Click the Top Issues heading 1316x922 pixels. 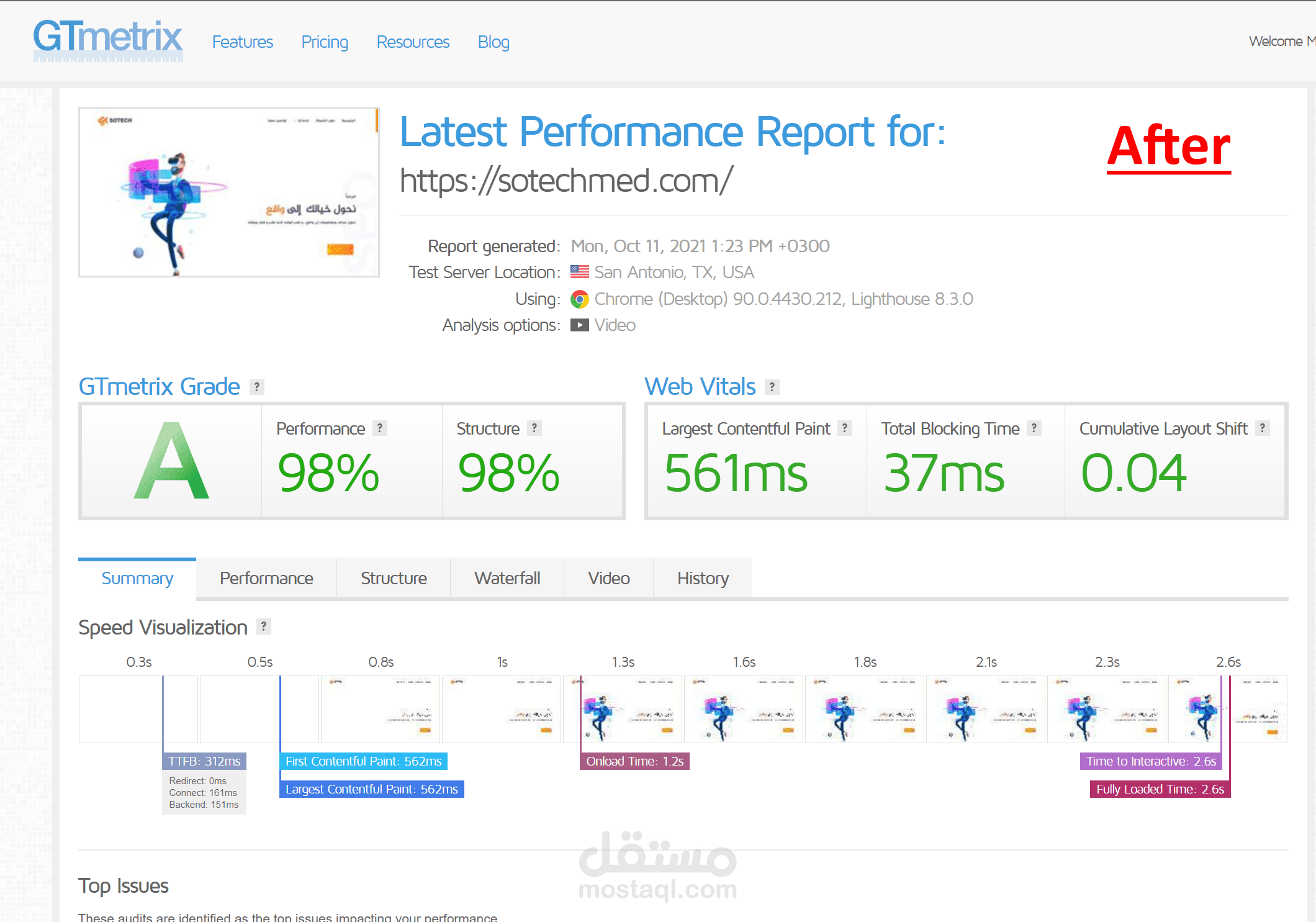coord(124,886)
